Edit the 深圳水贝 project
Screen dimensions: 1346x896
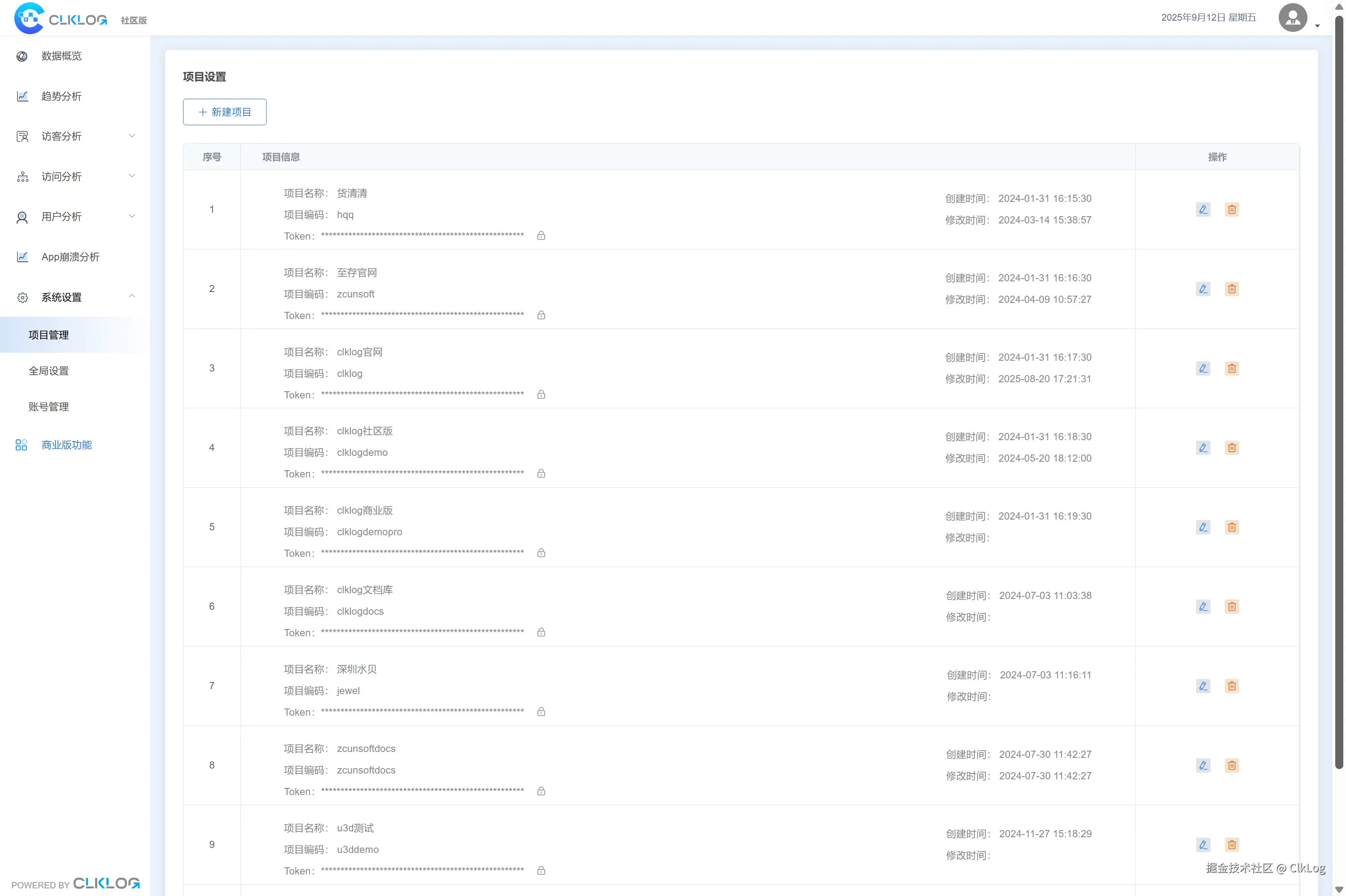coord(1202,686)
